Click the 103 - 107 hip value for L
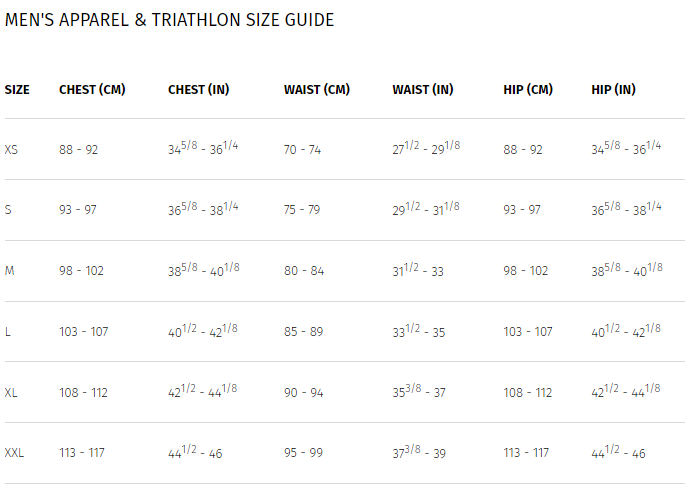The height and width of the screenshot is (491, 693). tap(528, 331)
